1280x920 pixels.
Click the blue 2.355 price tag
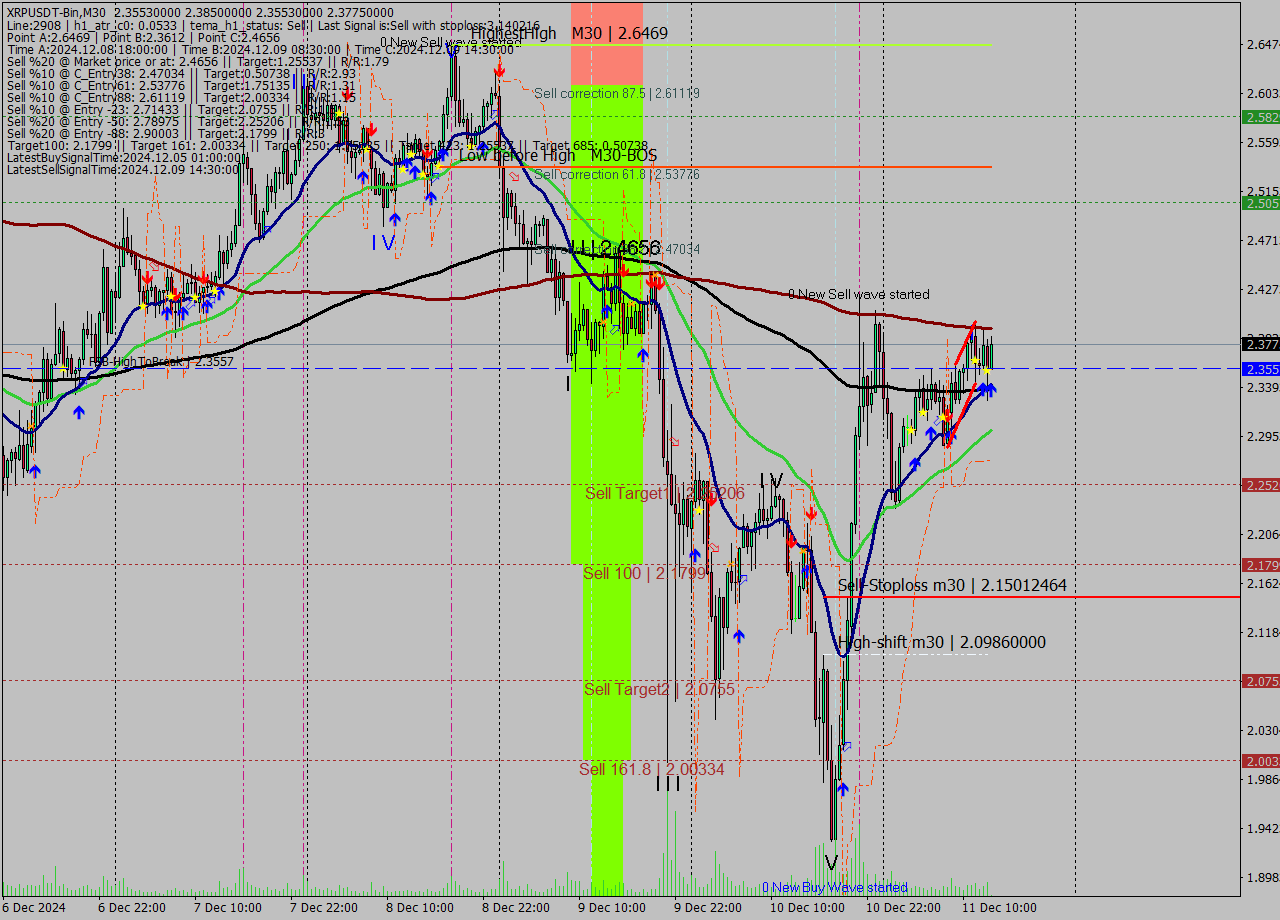tap(1260, 369)
